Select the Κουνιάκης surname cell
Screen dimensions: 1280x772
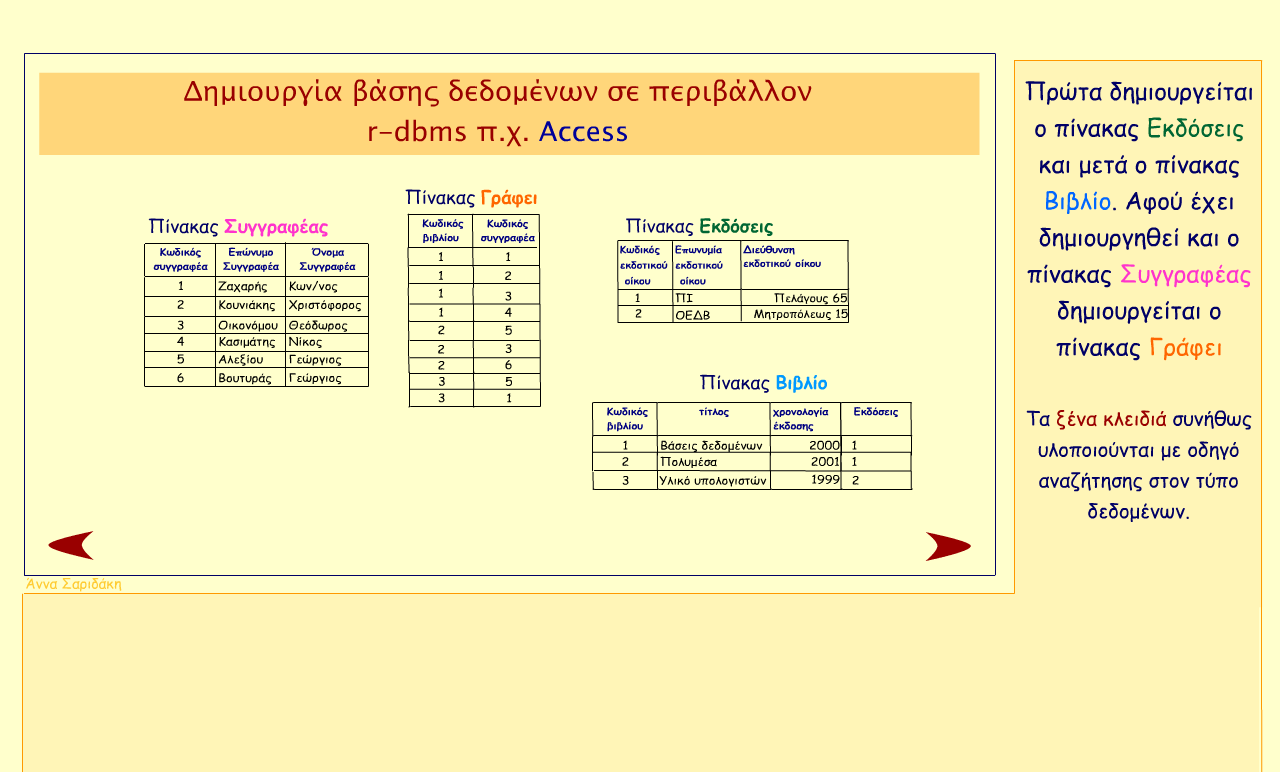click(246, 305)
